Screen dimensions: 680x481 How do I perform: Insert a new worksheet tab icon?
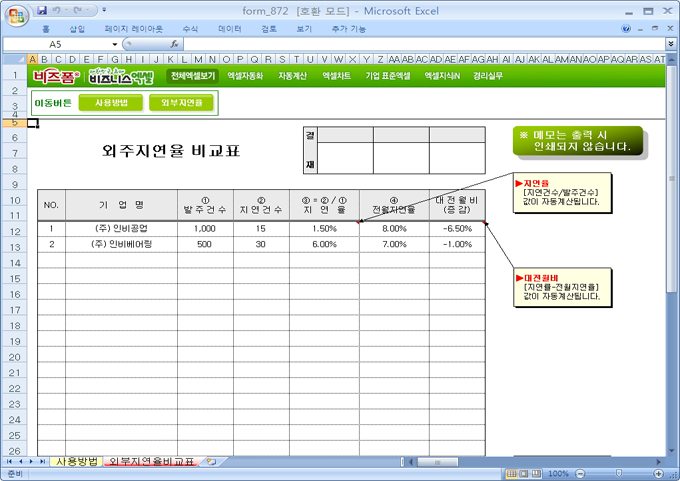(x=211, y=461)
